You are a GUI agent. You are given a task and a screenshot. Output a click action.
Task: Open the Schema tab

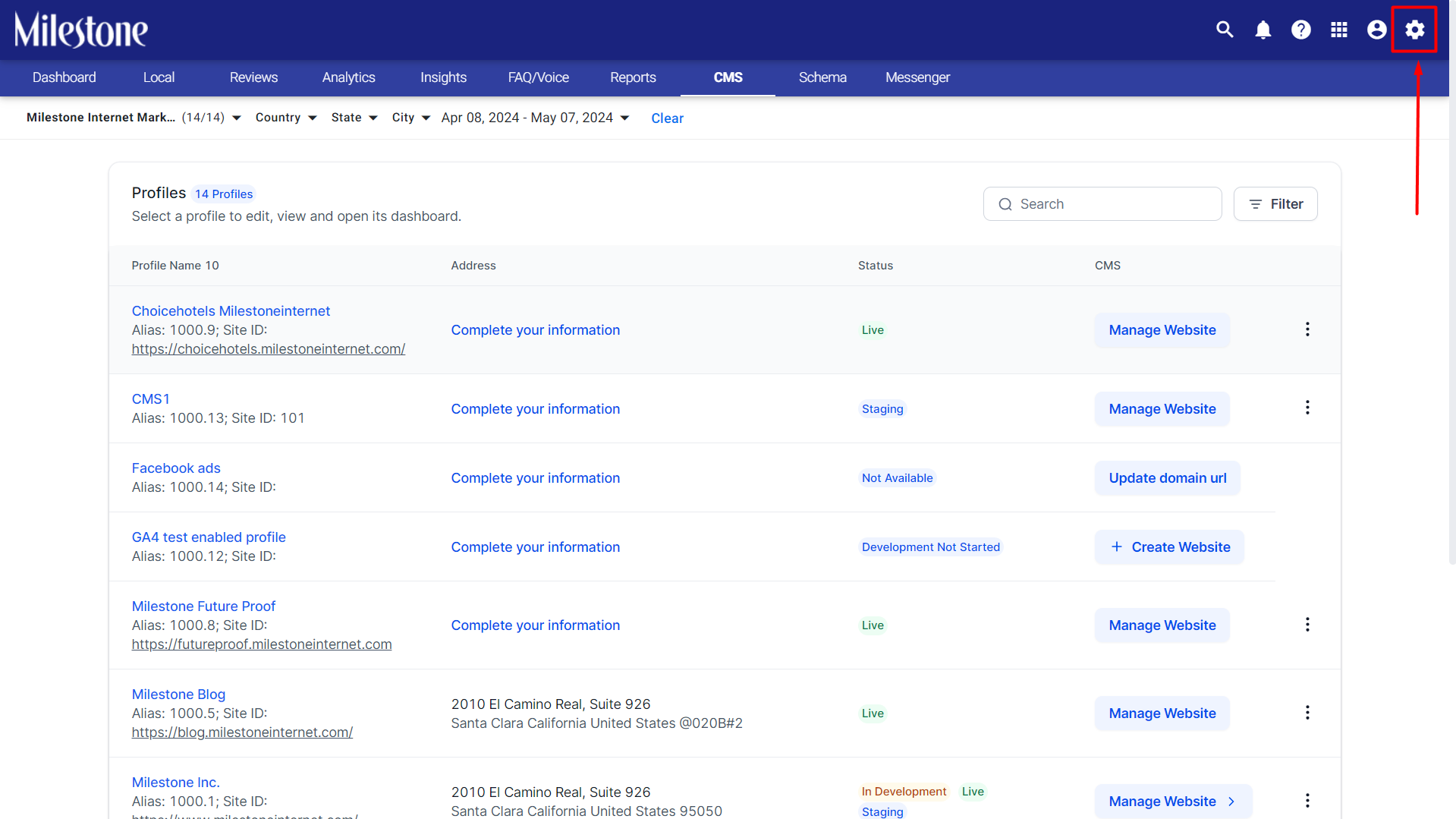(822, 77)
